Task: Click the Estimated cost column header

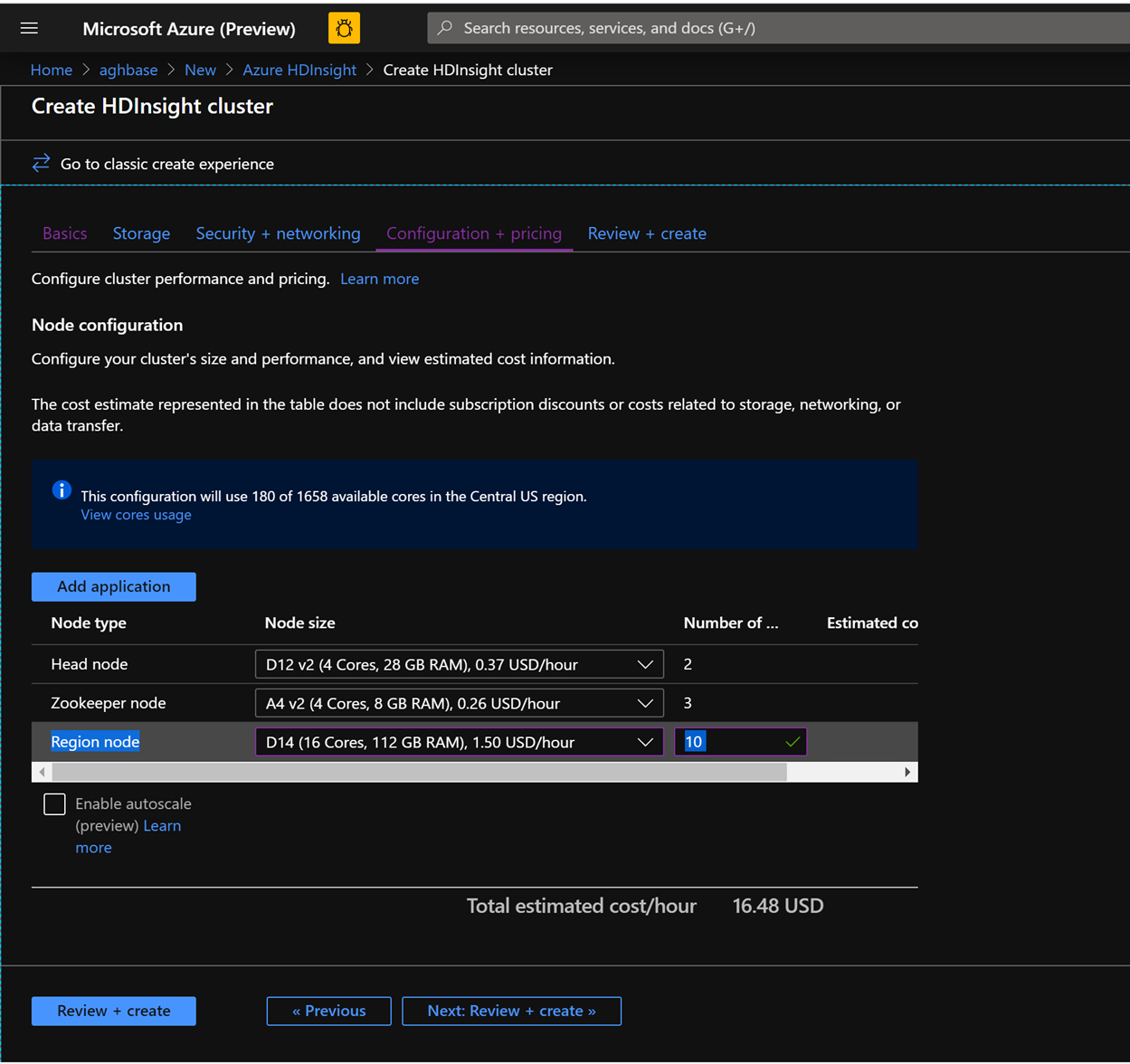Action: pyautogui.click(x=872, y=622)
